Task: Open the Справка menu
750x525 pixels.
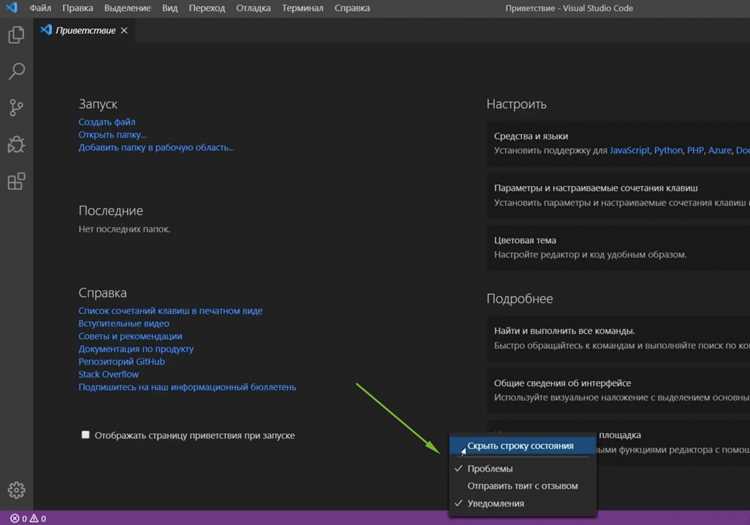Action: tap(352, 8)
